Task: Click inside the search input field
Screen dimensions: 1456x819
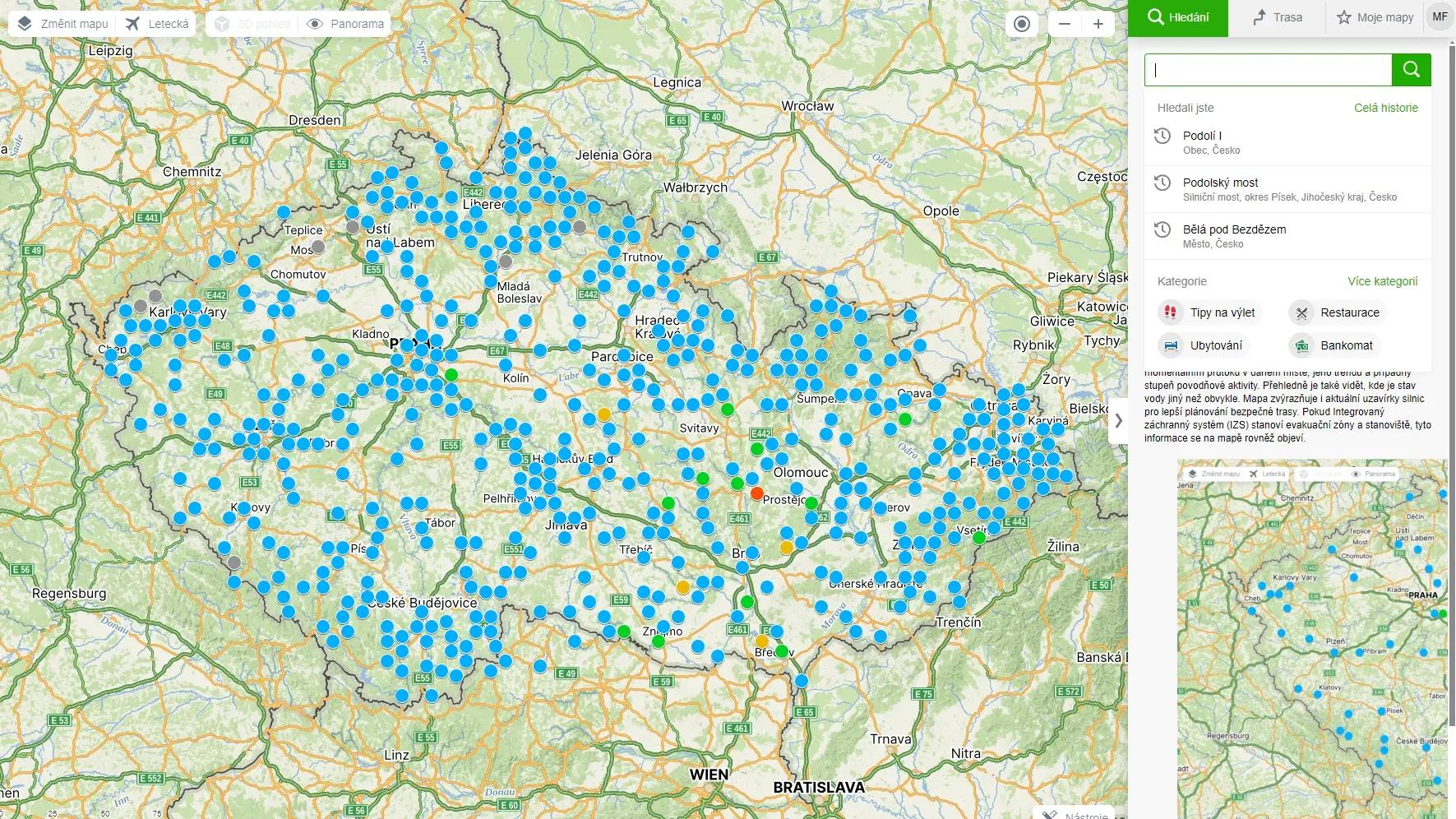Action: (x=1266, y=70)
